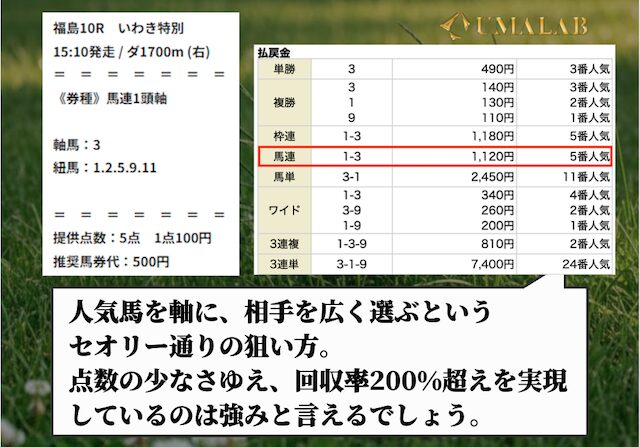Click the 3-1 combination in 馬単 row
Image resolution: width=640 pixels, height=447 pixels.
[x=351, y=177]
